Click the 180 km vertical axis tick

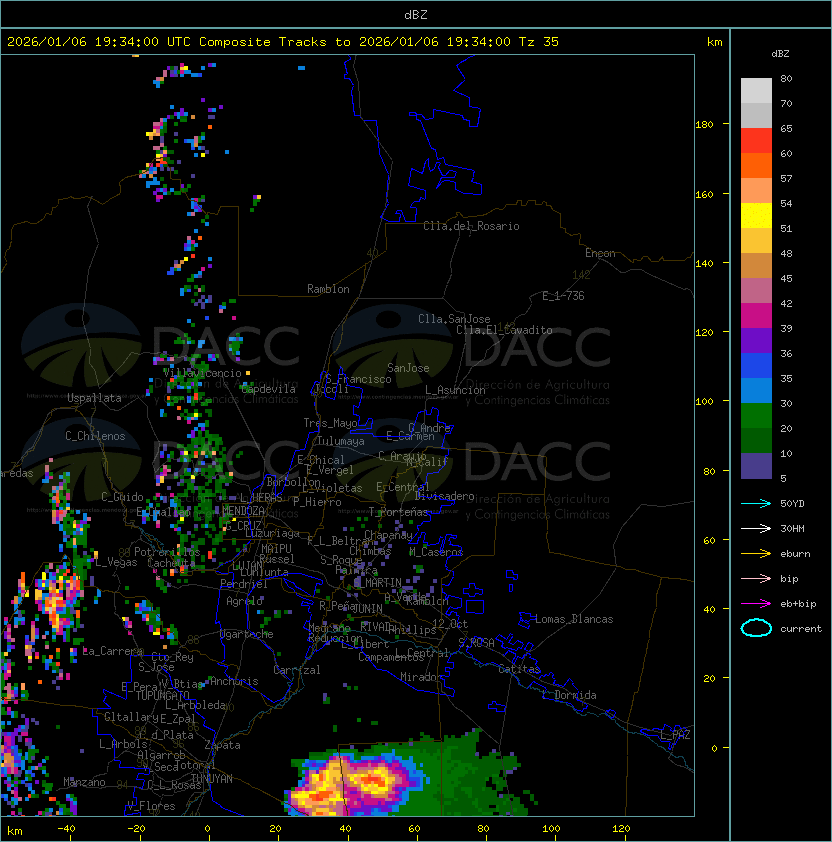click(704, 124)
